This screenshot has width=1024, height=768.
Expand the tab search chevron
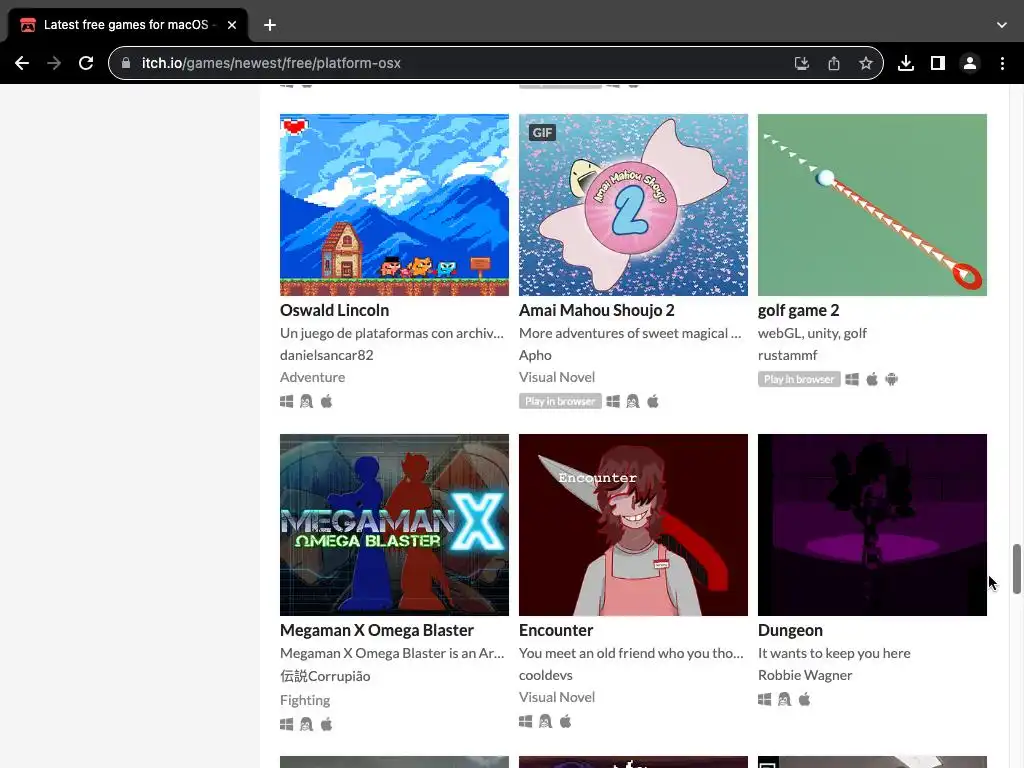tap(1001, 25)
